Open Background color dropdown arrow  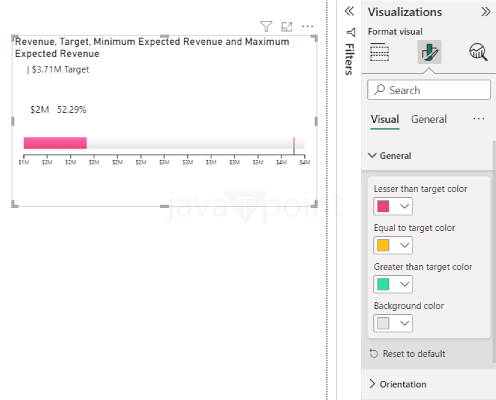[404, 323]
